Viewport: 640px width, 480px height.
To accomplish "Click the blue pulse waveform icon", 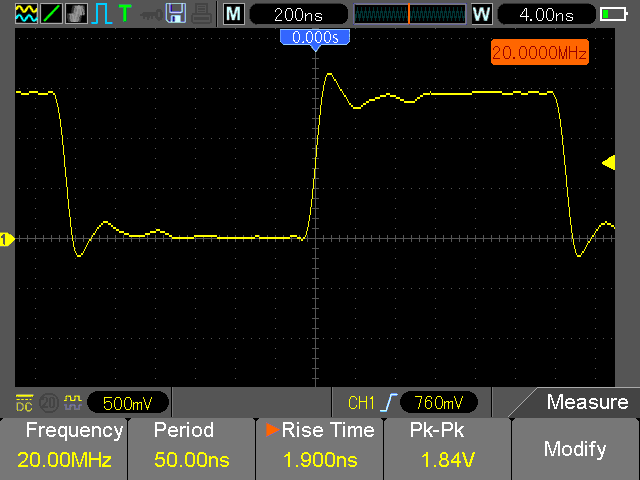I will 102,13.
